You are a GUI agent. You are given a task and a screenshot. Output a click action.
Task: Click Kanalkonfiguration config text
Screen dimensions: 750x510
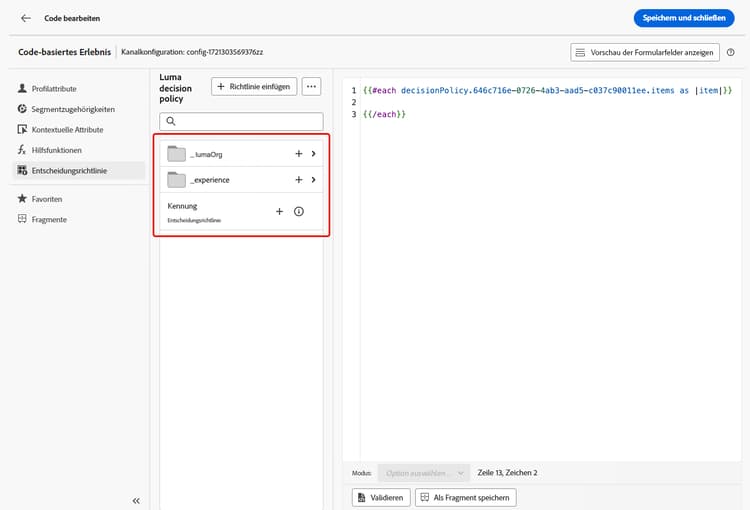coord(192,52)
